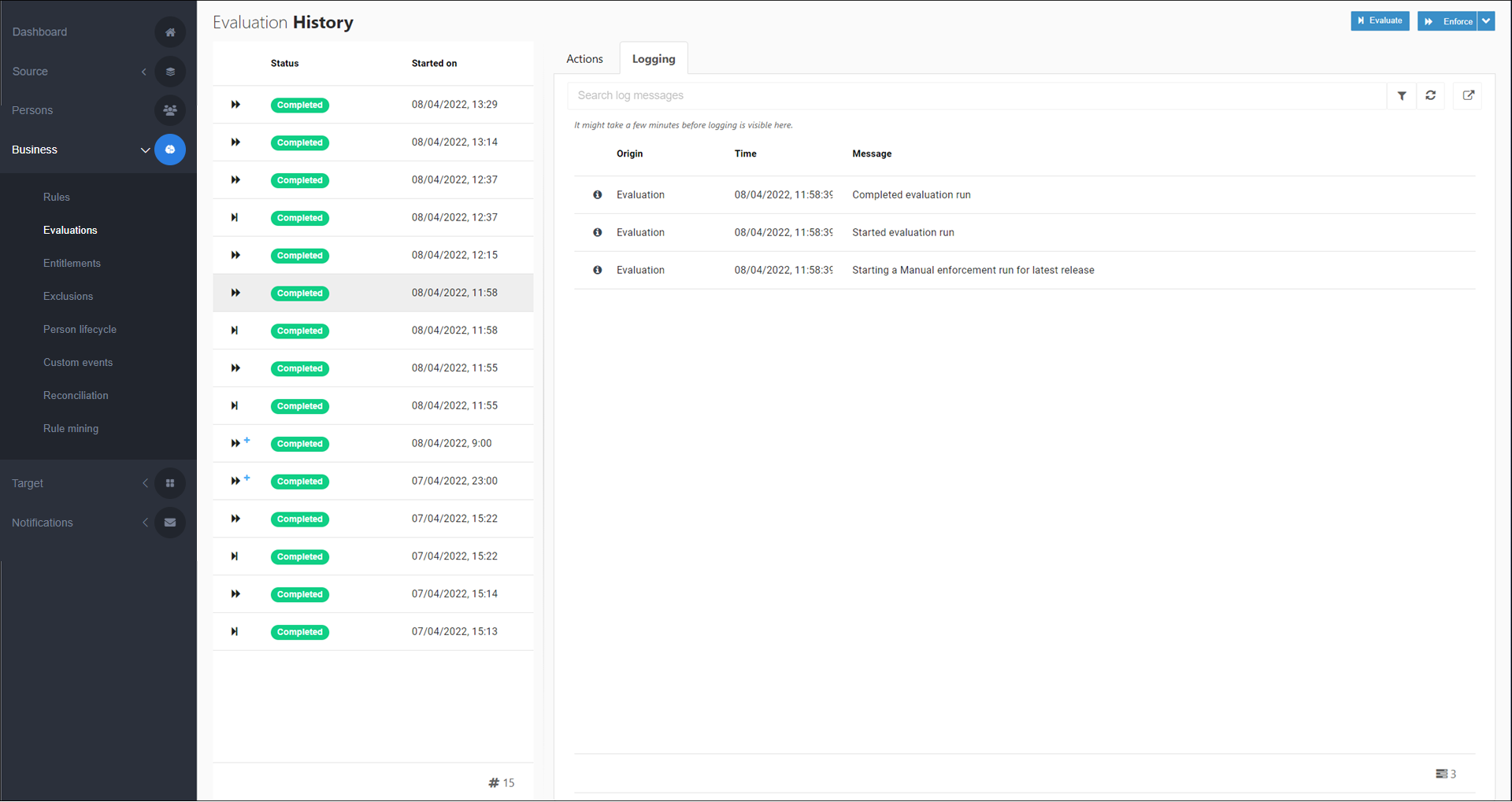Click the Dashboard home icon
The height and width of the screenshot is (802, 1512).
(170, 32)
